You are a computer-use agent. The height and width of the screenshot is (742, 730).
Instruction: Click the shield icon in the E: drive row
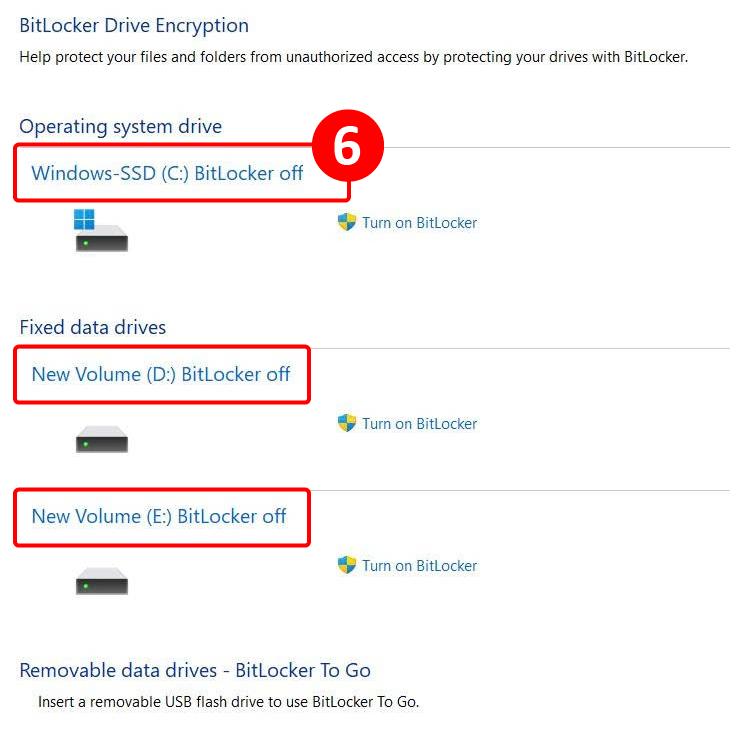(x=347, y=565)
